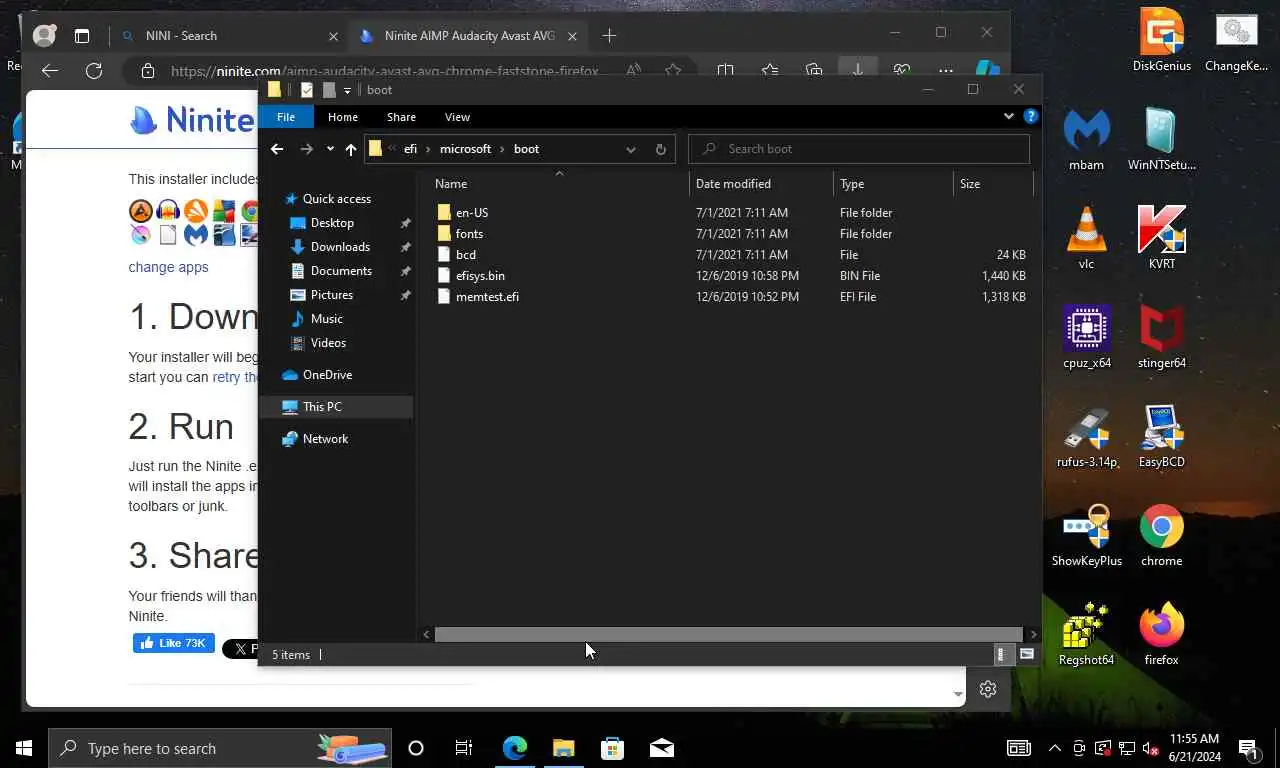Open the notification center icon
The width and height of the screenshot is (1280, 768).
click(1248, 748)
